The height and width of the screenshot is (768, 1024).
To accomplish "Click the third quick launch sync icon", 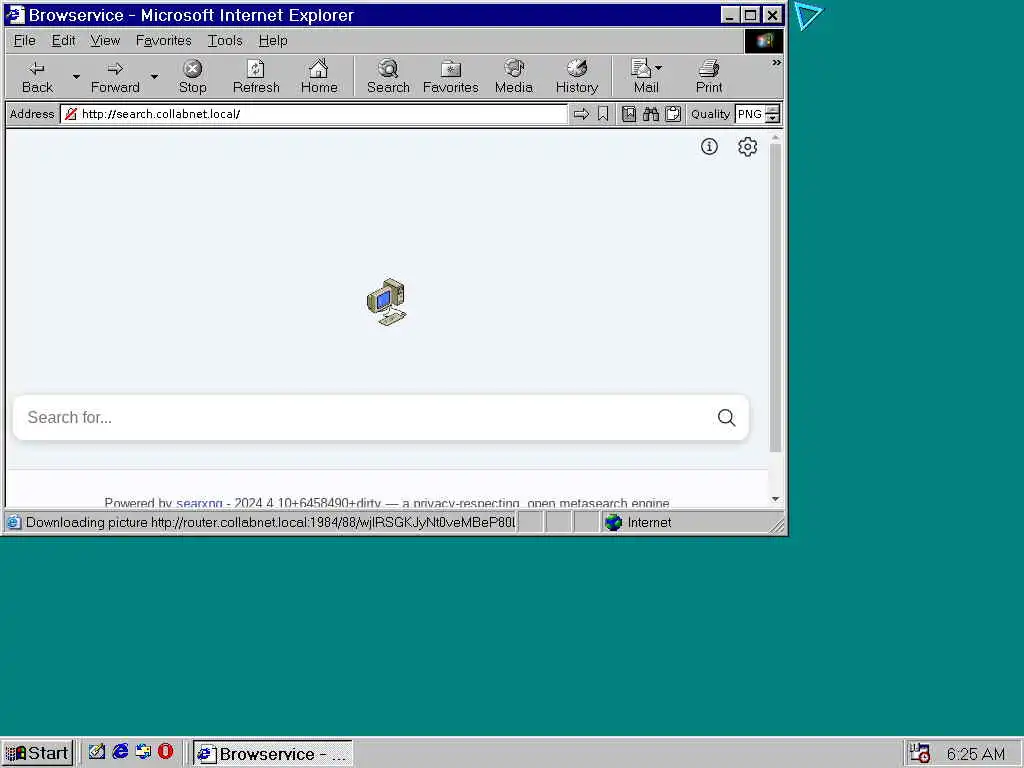I will 143,752.
